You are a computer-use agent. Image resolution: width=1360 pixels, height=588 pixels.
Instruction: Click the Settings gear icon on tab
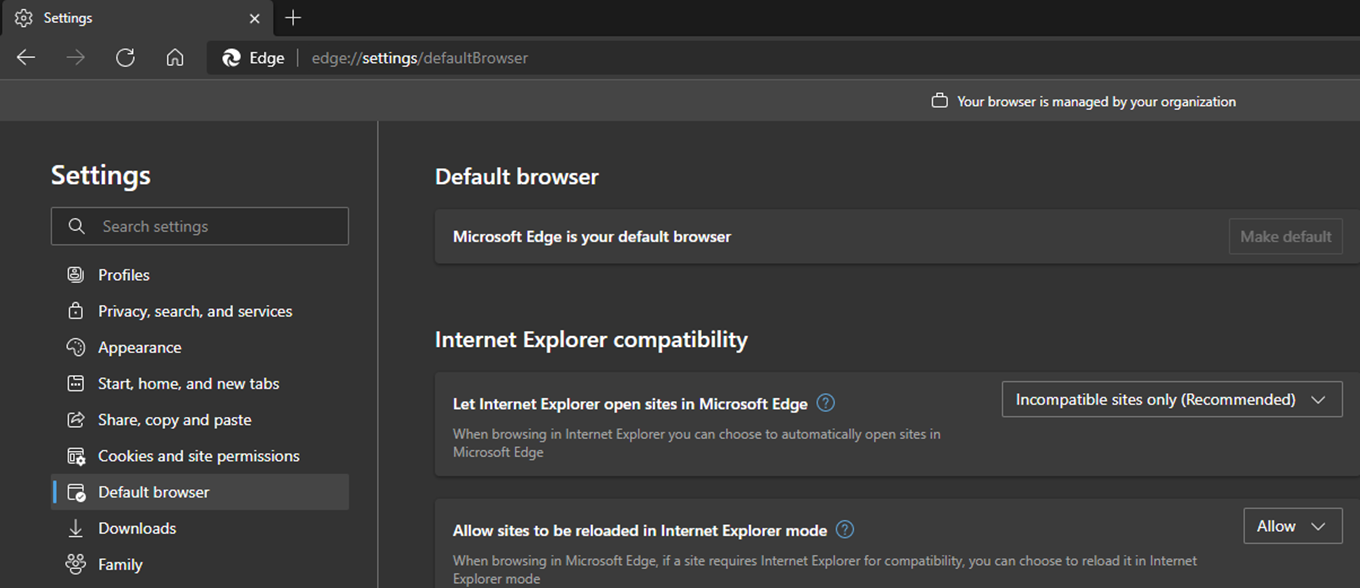coord(23,18)
